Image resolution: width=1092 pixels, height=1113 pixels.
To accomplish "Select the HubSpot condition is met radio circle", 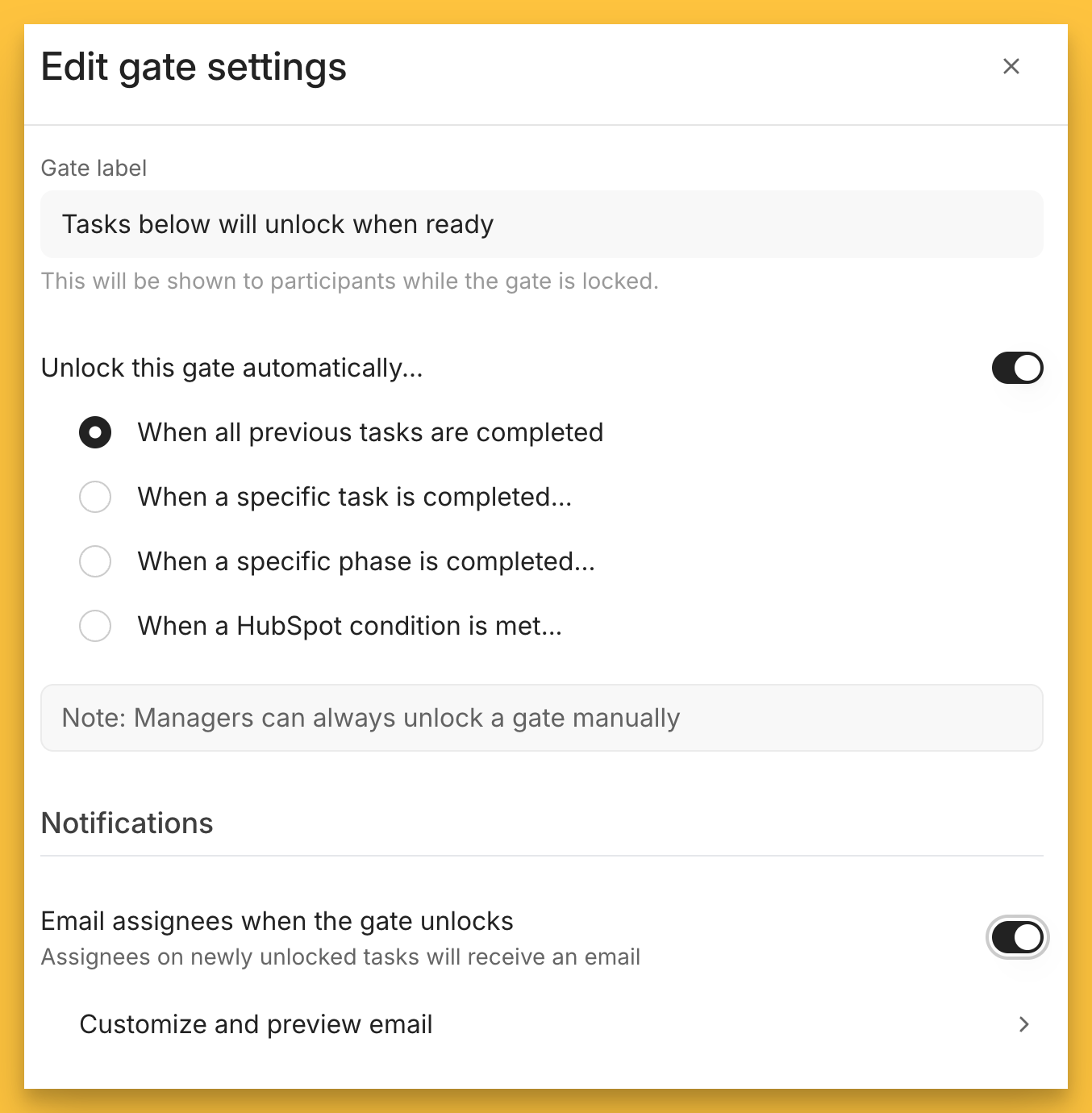I will coord(95,626).
